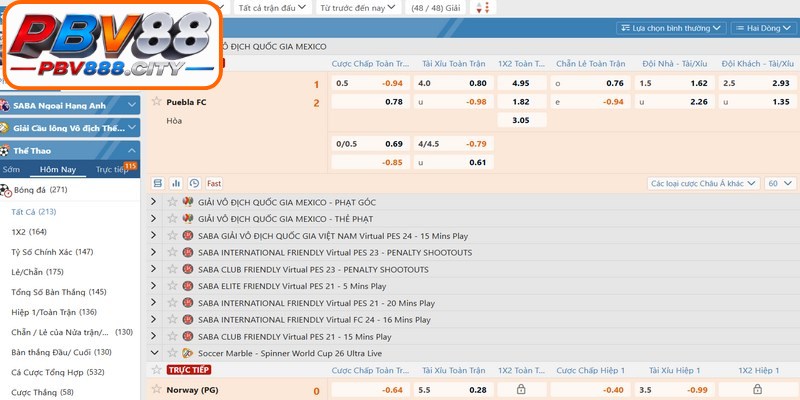The width and height of the screenshot is (800, 400).
Task: Star SABA Club Friendly PES 23 Penalty league
Action: pyautogui.click(x=172, y=269)
